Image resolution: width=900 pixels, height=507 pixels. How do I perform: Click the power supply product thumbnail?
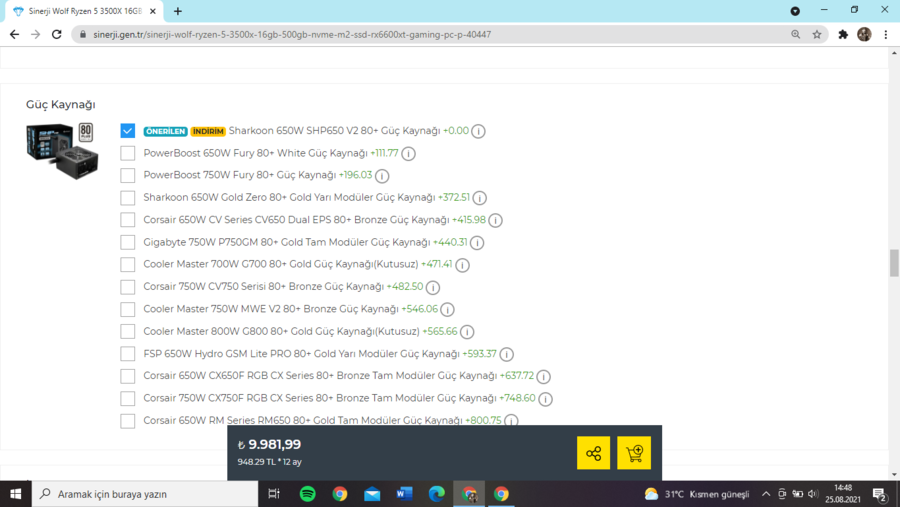(x=62, y=151)
